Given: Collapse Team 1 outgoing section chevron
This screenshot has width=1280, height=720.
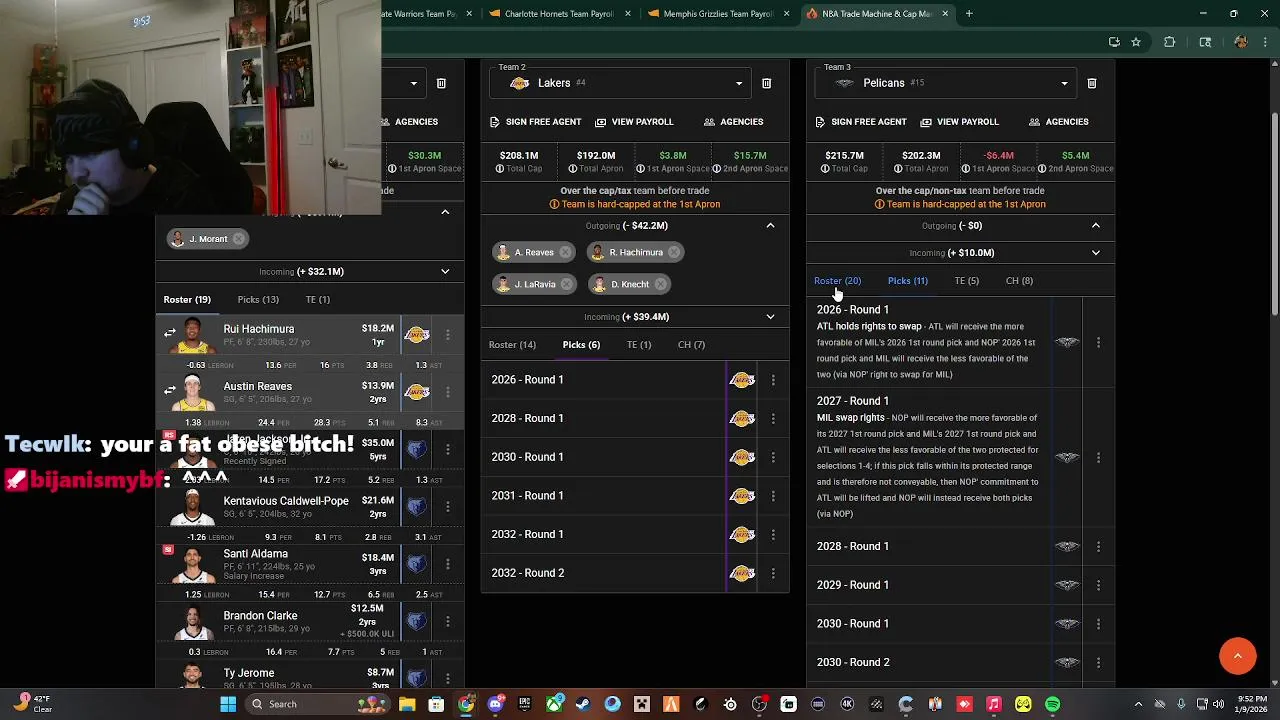Looking at the screenshot, I should pyautogui.click(x=445, y=212).
